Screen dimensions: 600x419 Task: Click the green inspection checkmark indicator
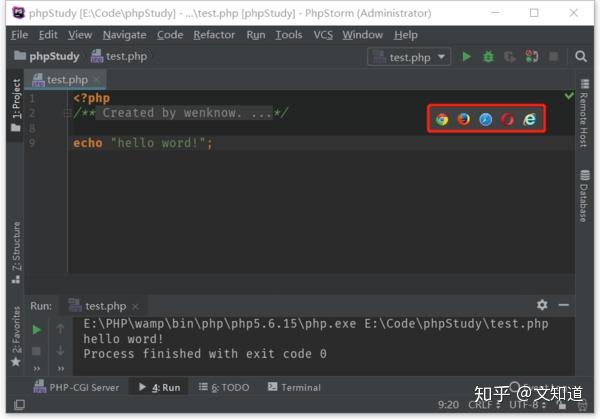[x=569, y=95]
